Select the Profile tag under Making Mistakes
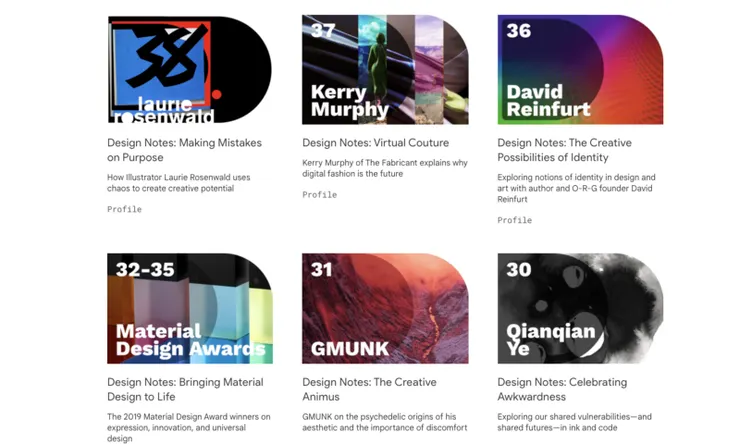The width and height of the screenshot is (740, 444). pos(124,209)
